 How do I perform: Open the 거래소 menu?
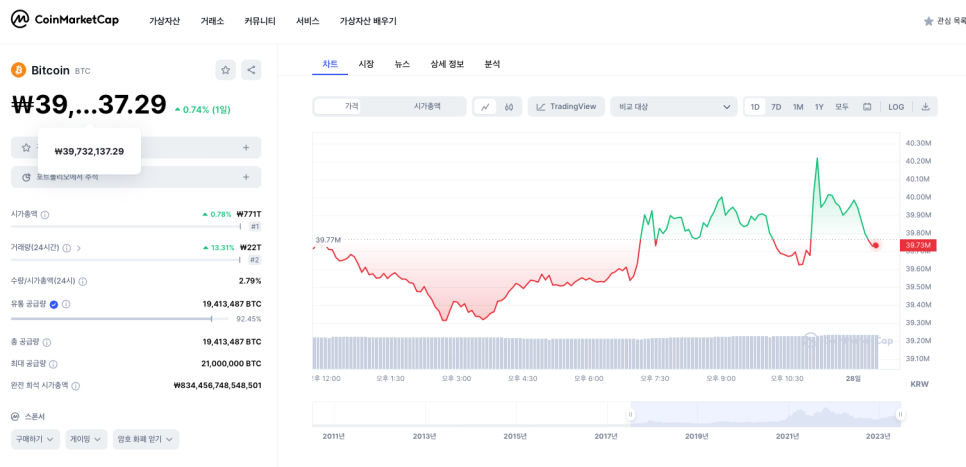[x=213, y=21]
